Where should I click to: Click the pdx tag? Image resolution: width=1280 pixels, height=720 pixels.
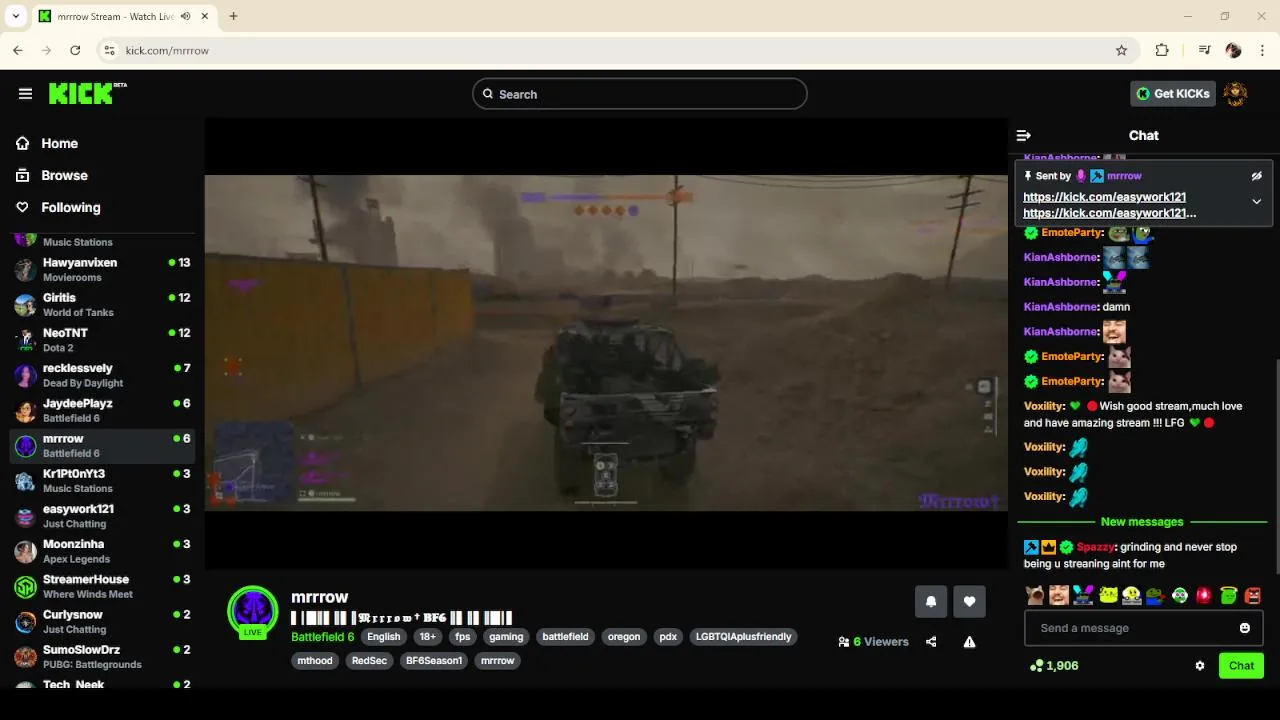point(668,637)
